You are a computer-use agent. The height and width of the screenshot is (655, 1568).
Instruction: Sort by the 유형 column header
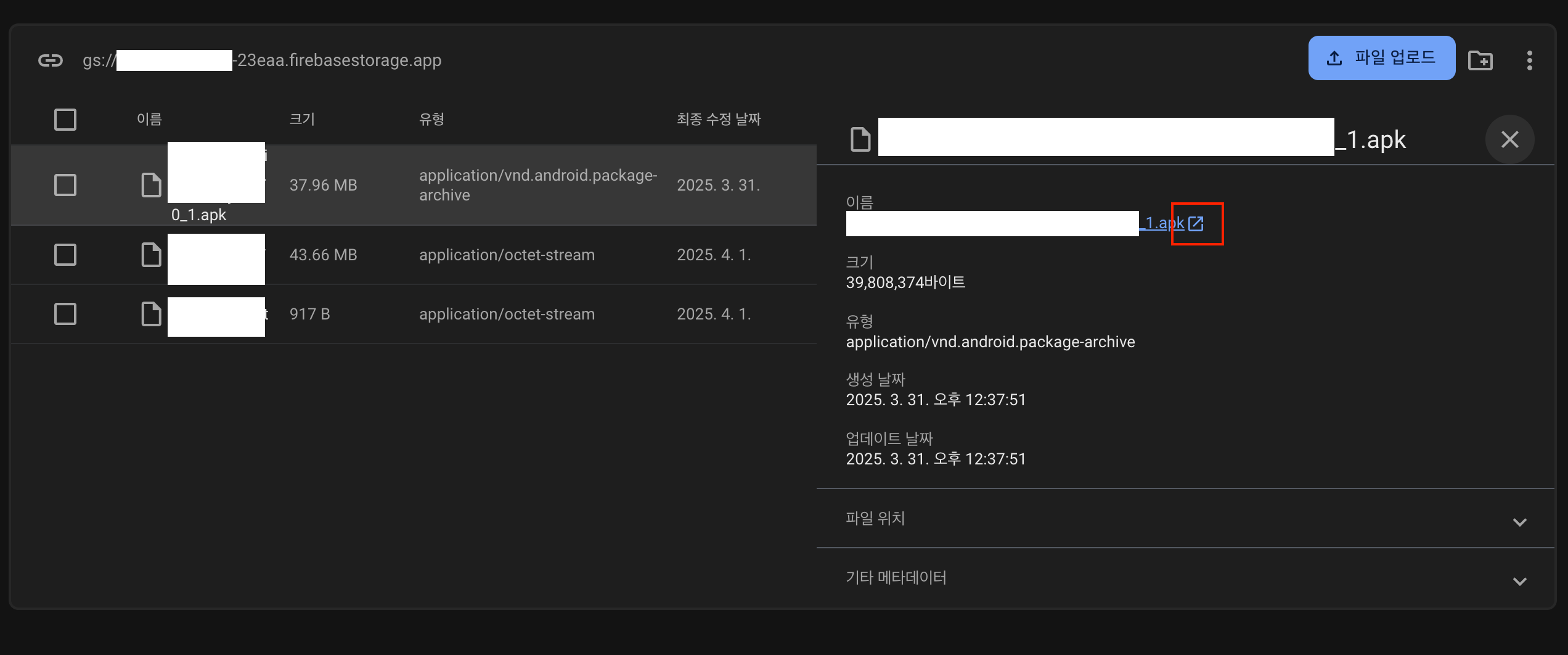(431, 119)
